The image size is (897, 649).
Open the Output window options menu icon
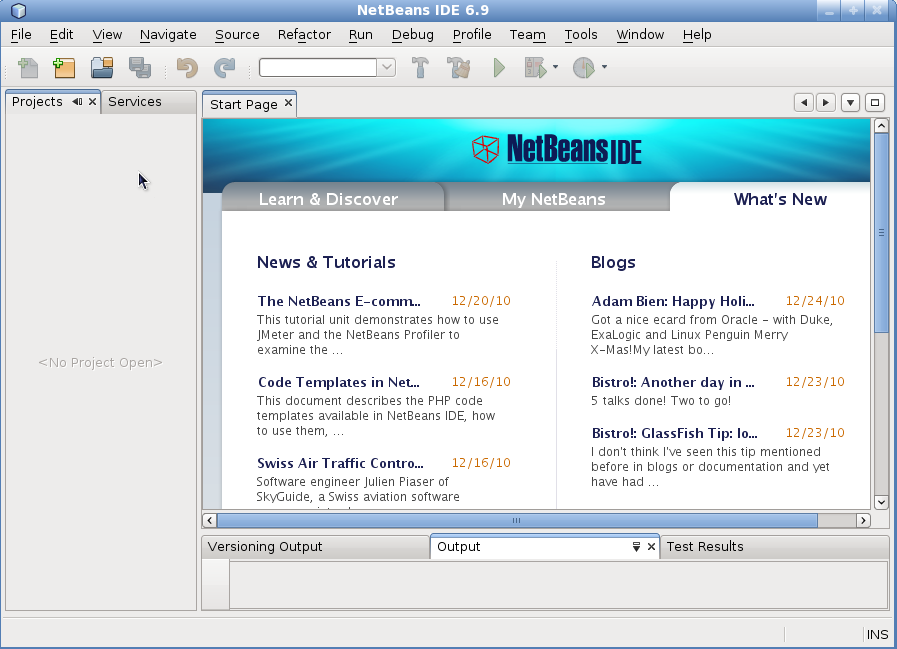pyautogui.click(x=636, y=547)
